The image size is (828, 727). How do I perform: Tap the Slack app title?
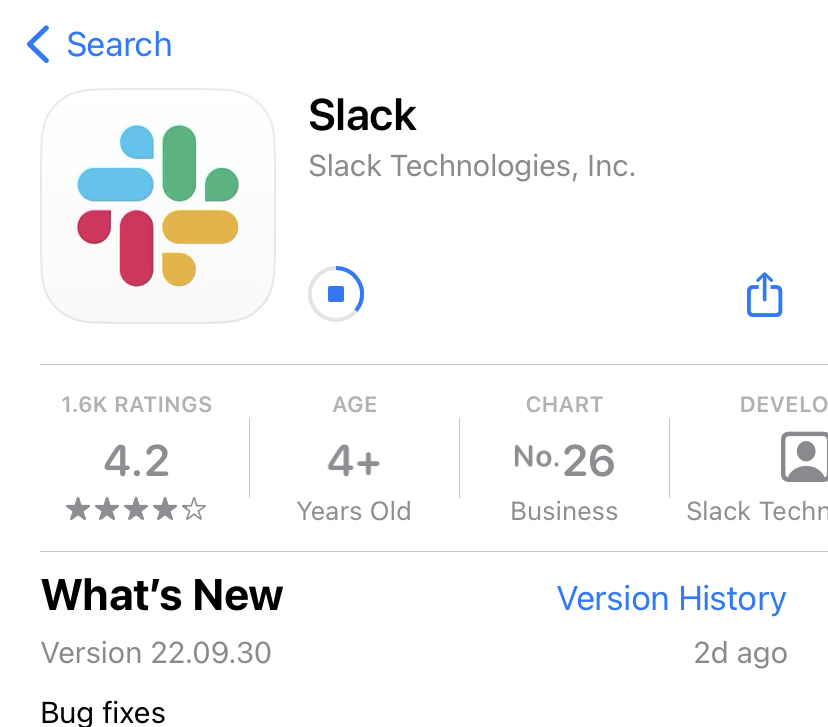(362, 115)
